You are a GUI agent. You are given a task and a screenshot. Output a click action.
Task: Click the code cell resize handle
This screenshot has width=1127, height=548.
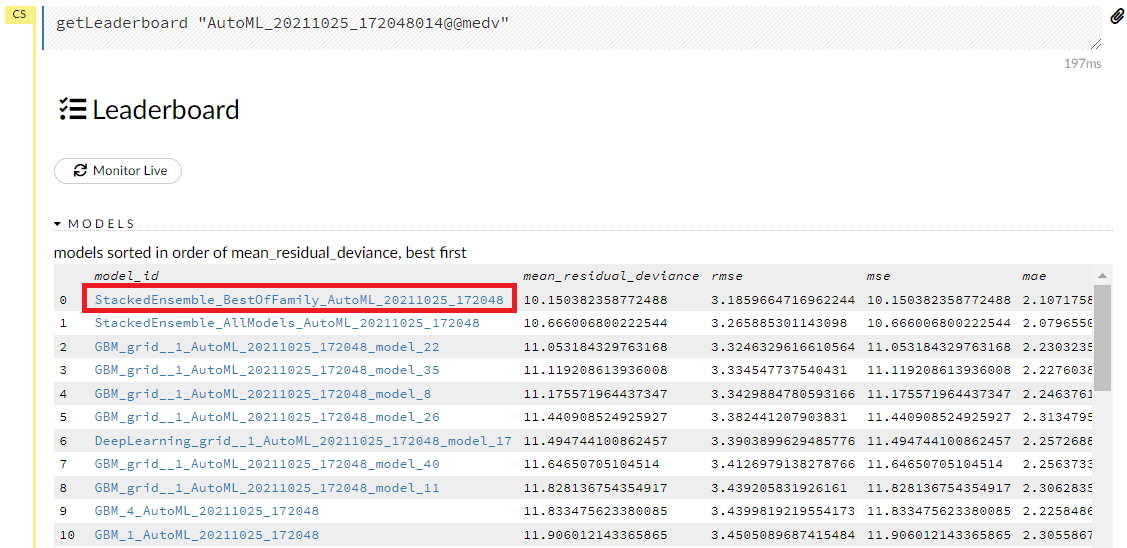pos(1096,44)
